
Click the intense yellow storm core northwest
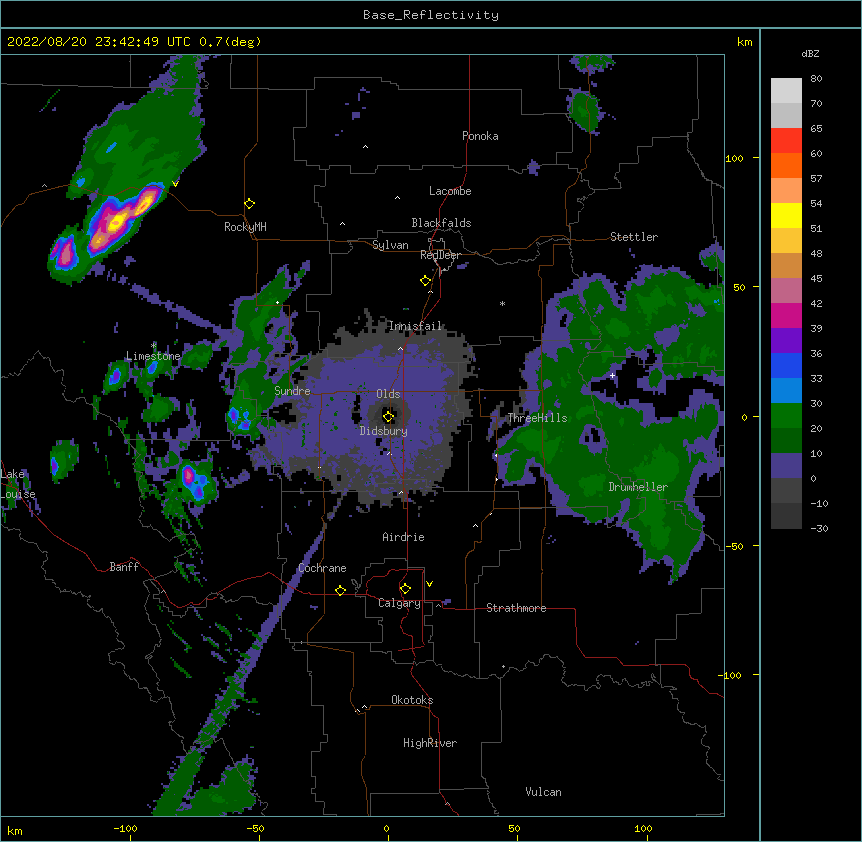click(116, 223)
